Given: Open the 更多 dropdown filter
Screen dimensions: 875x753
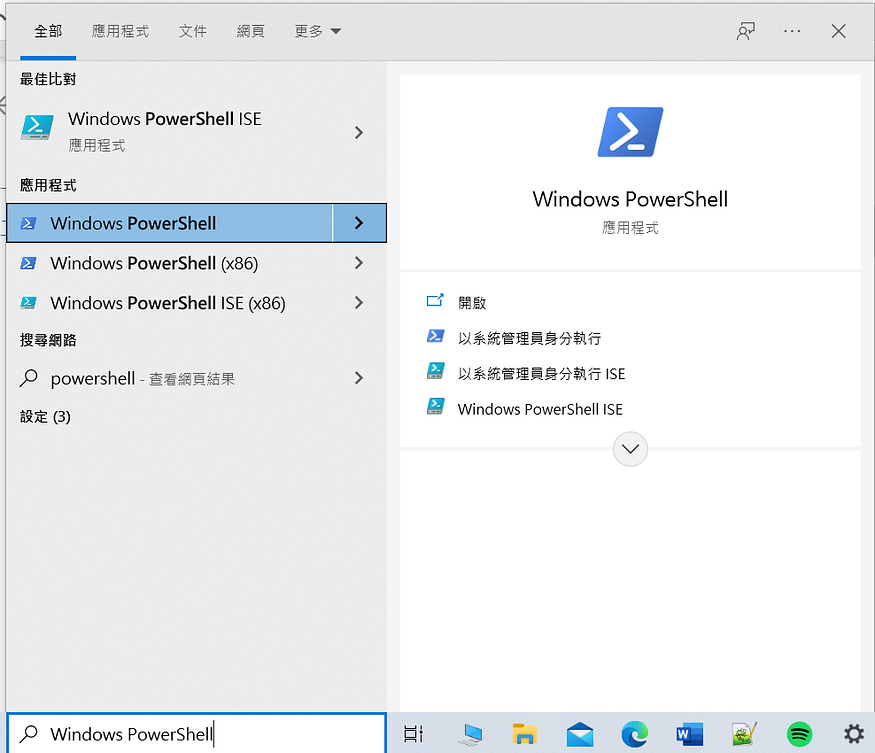Looking at the screenshot, I should (x=317, y=31).
